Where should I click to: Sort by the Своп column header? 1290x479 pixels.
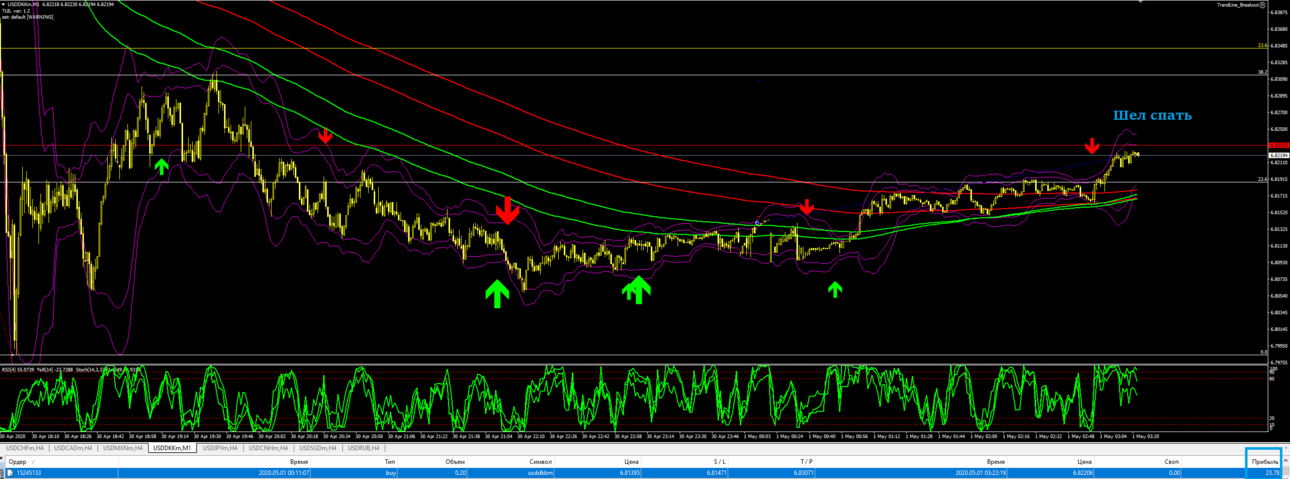point(1172,462)
